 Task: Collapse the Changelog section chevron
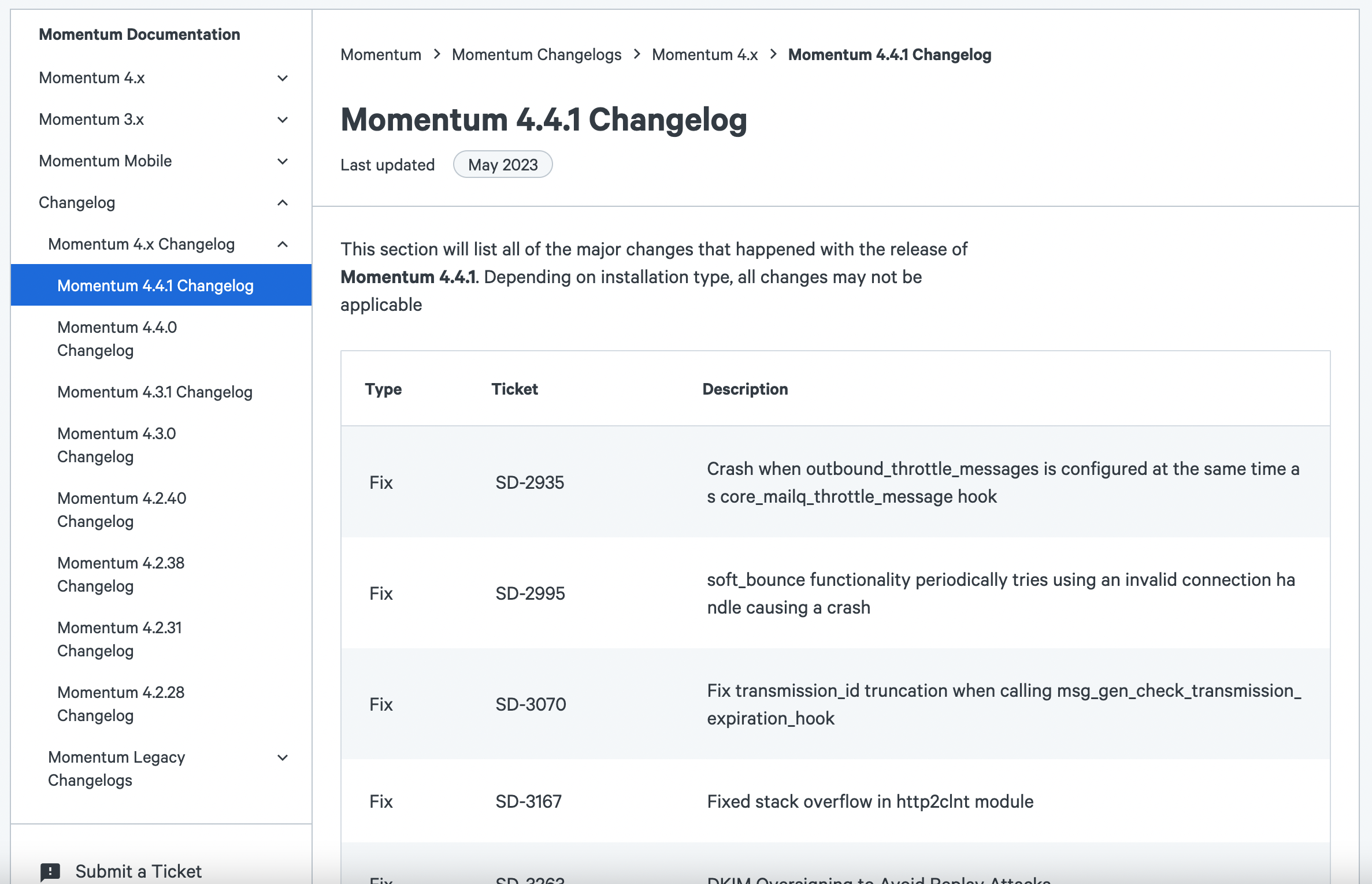click(x=283, y=203)
